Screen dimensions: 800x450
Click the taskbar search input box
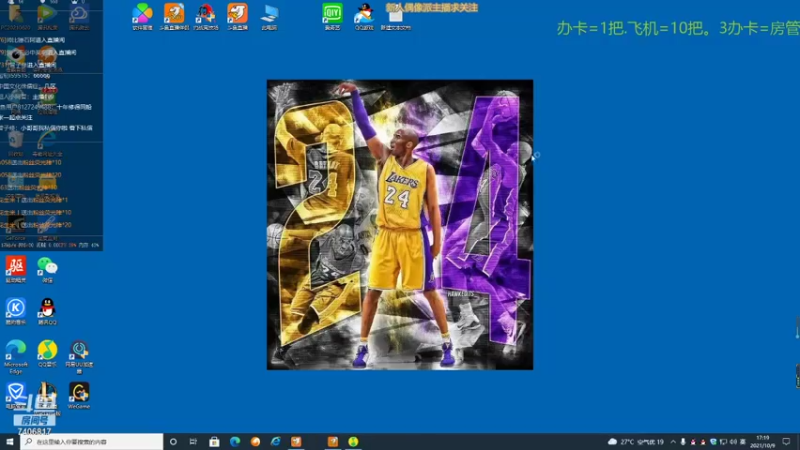click(x=92, y=441)
